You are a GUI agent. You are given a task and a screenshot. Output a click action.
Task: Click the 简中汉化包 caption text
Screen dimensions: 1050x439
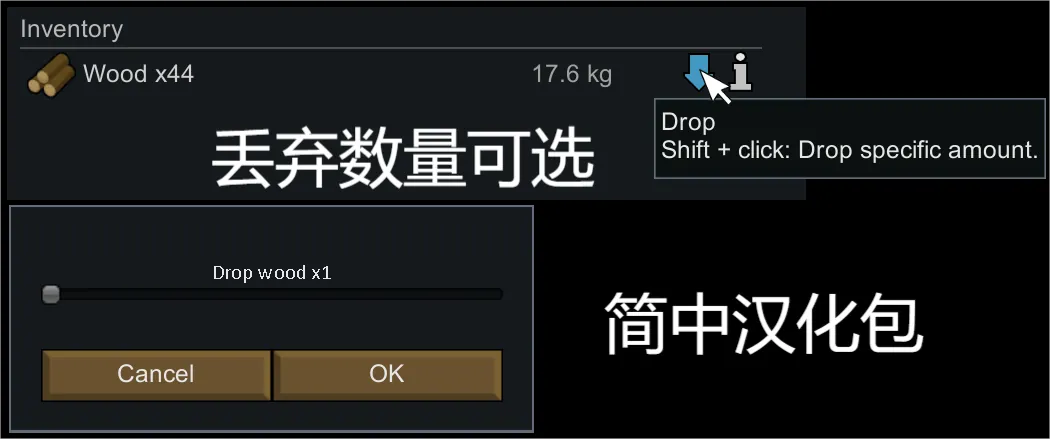coord(764,325)
